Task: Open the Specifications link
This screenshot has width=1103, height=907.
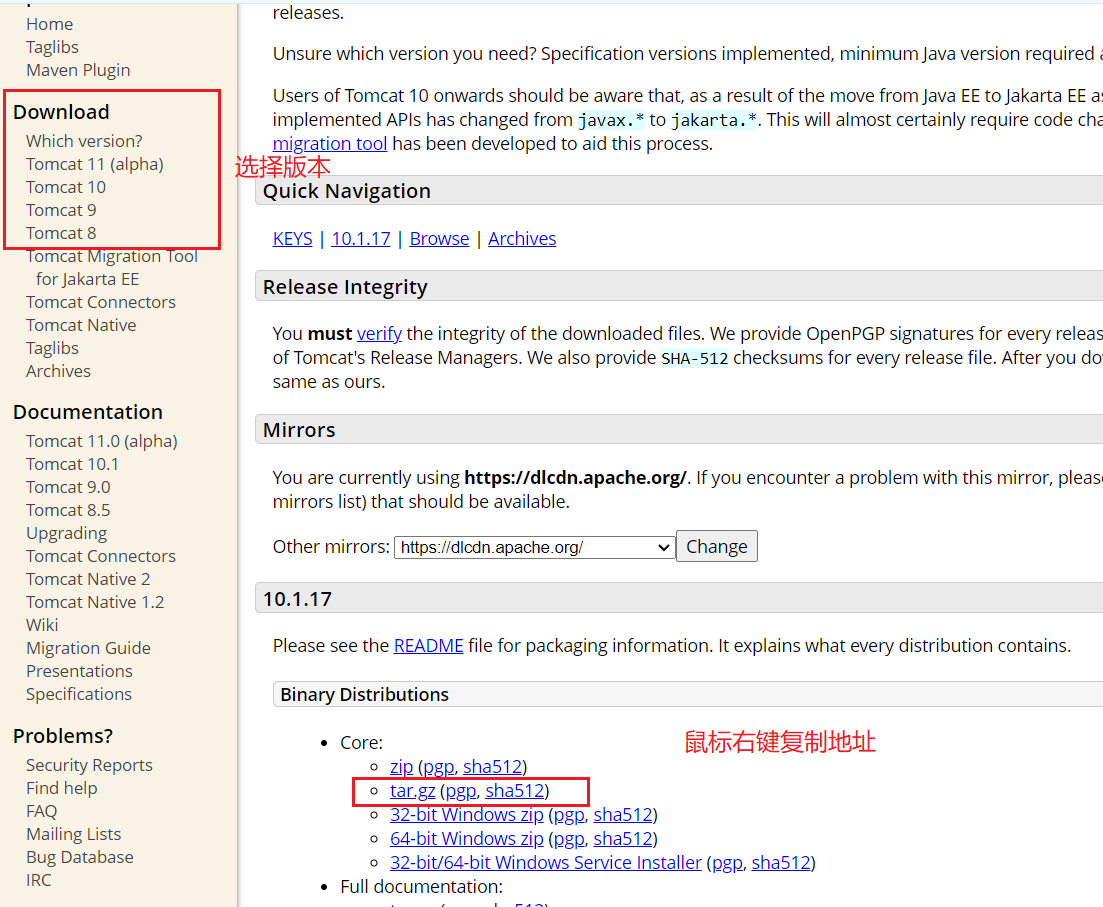Action: (79, 694)
